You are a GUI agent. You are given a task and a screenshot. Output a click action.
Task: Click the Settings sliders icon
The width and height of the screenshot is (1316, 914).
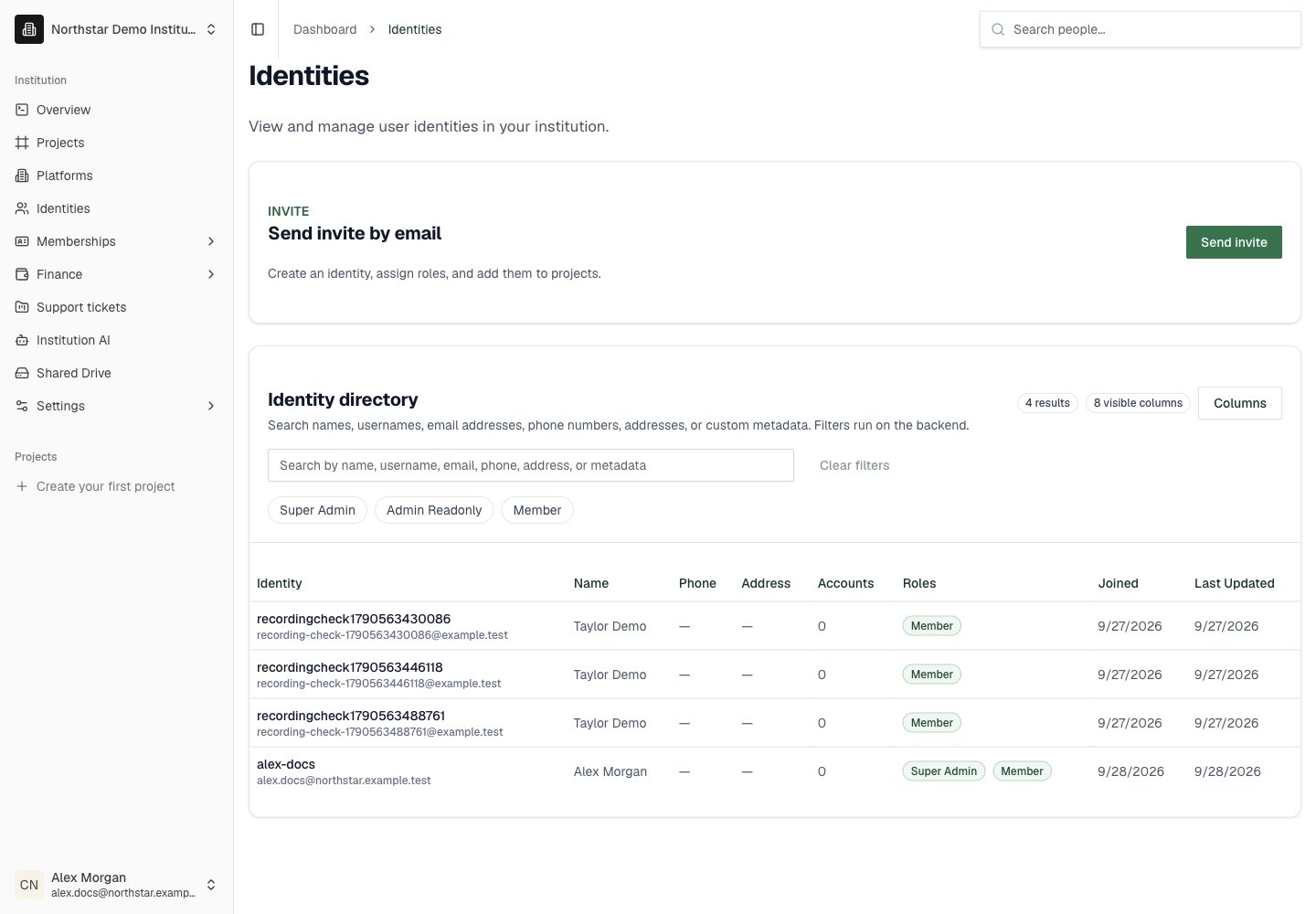pos(22,406)
